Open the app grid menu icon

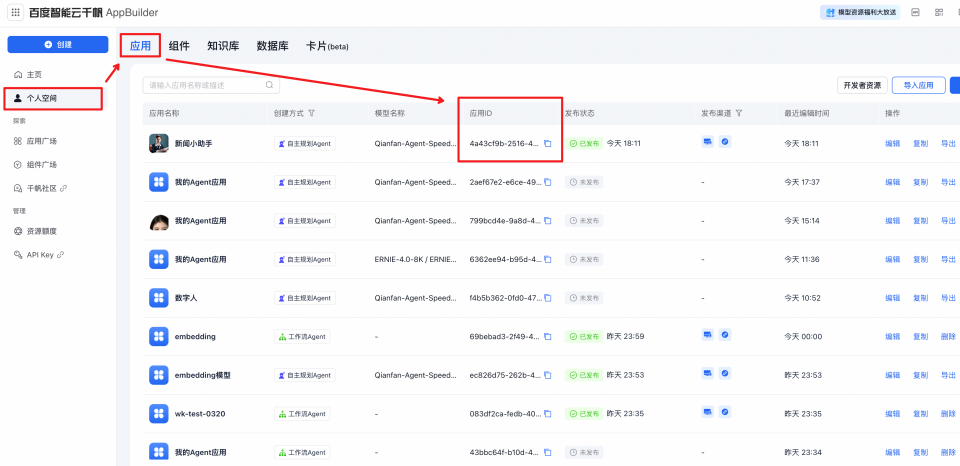[16, 12]
